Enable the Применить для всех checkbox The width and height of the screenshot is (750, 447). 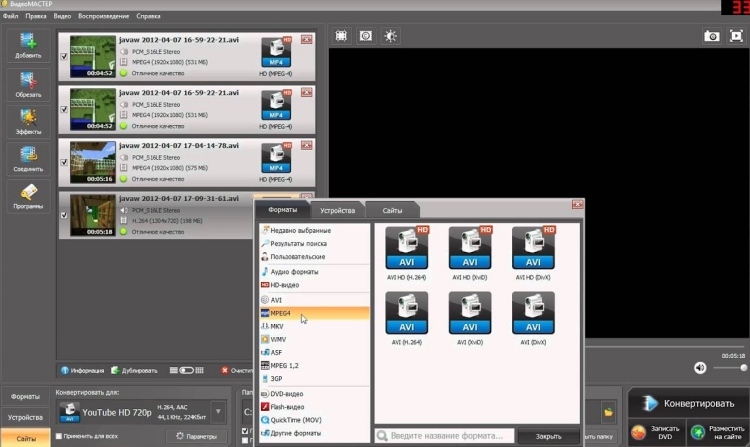(x=59, y=436)
